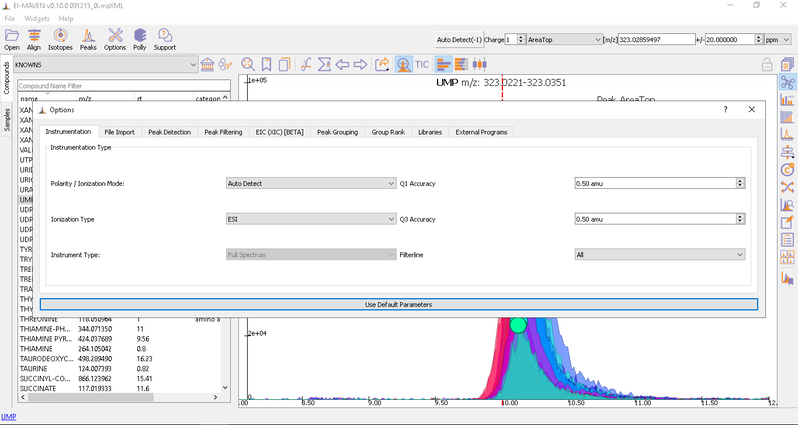Click the green peak circle marker on chart
The height and width of the screenshot is (425, 798).
(518, 325)
